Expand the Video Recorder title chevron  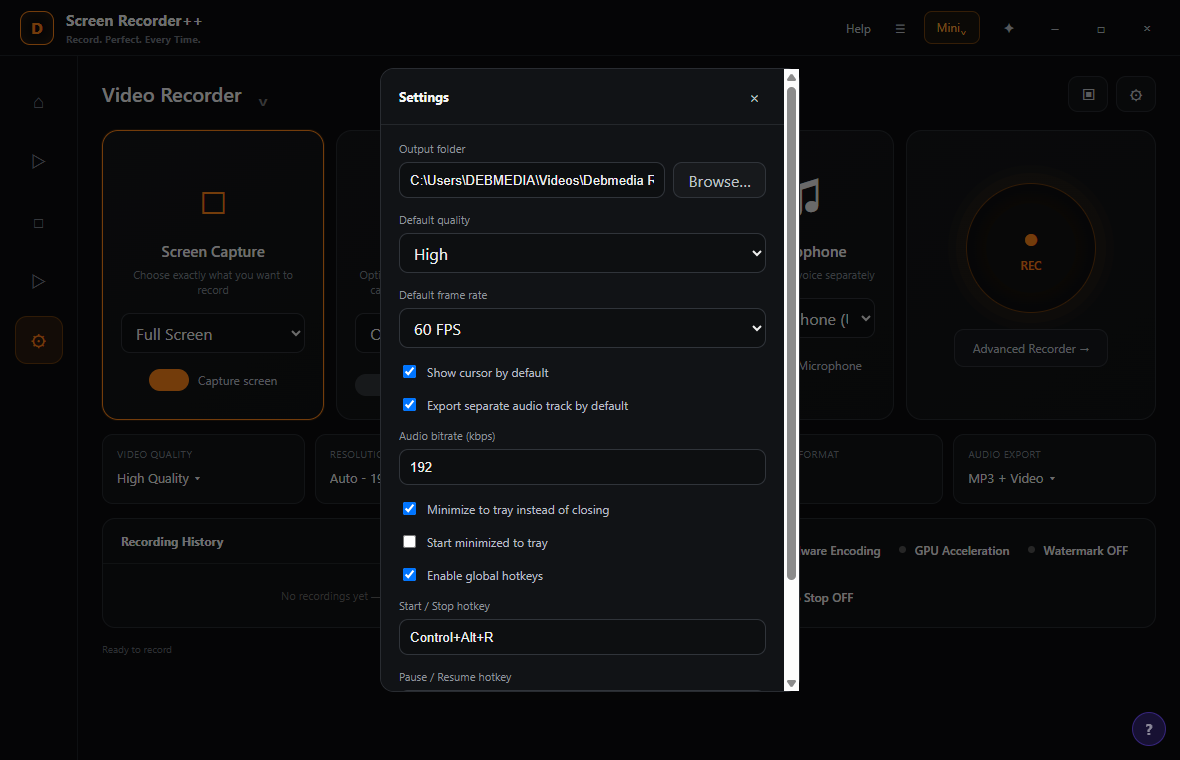(x=263, y=102)
